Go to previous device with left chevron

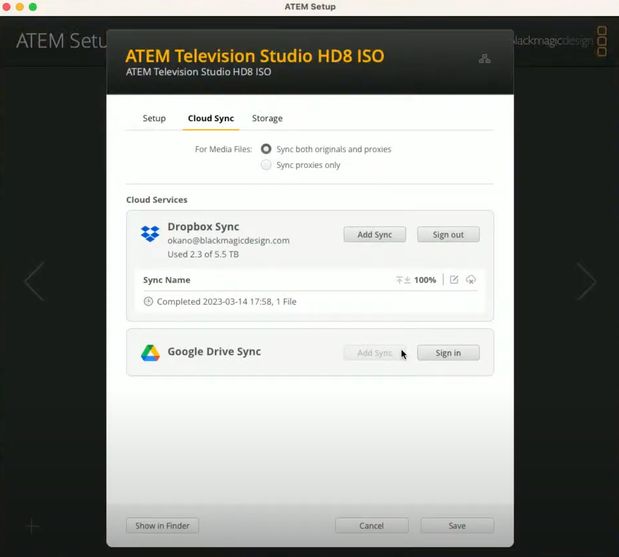[35, 281]
